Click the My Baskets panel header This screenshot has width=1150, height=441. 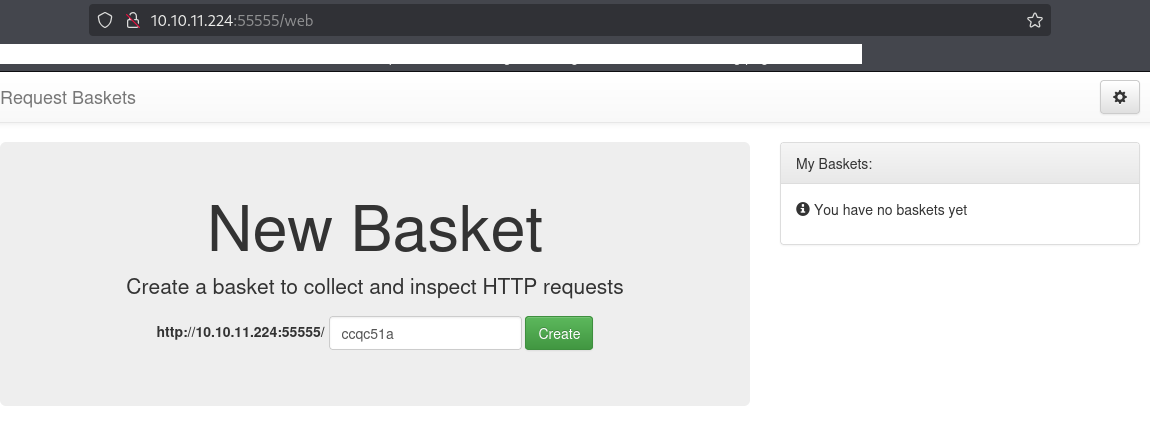[959, 163]
